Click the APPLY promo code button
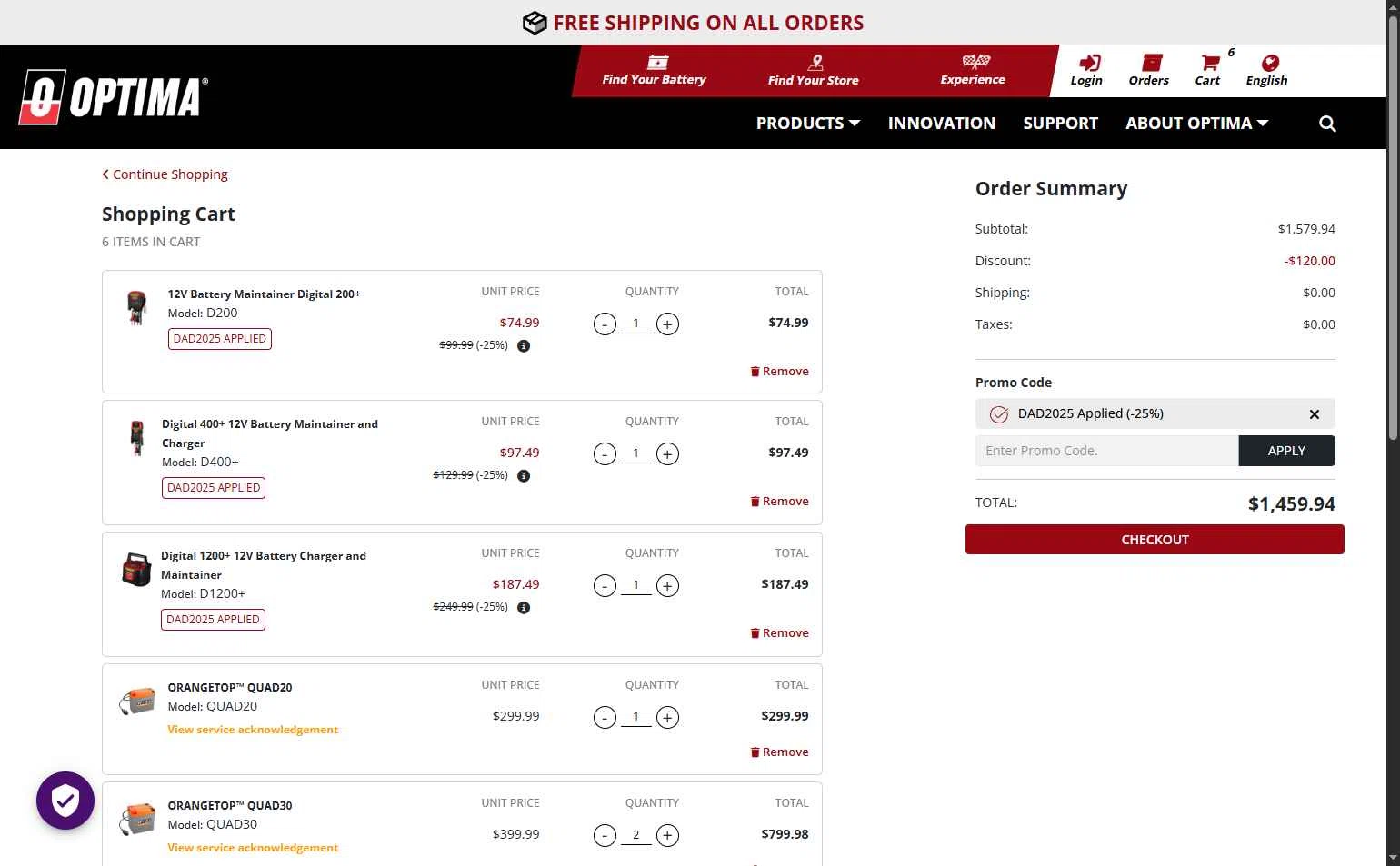 pyautogui.click(x=1286, y=451)
